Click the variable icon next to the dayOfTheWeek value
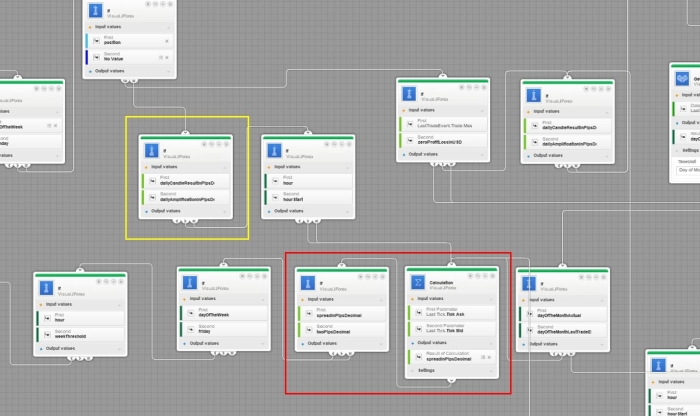700x416 pixels. tap(191, 313)
